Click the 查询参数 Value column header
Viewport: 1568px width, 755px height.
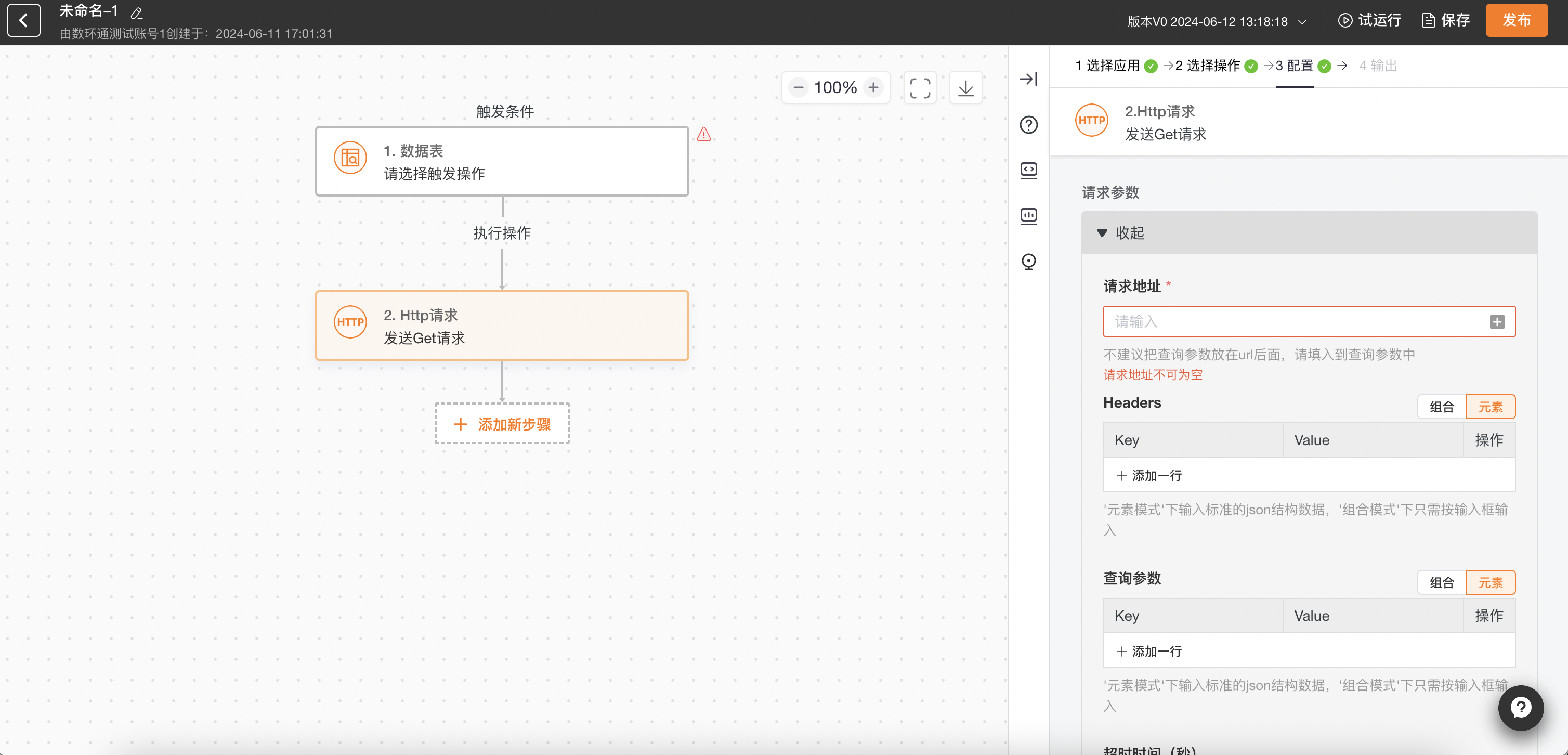pyautogui.click(x=1373, y=616)
